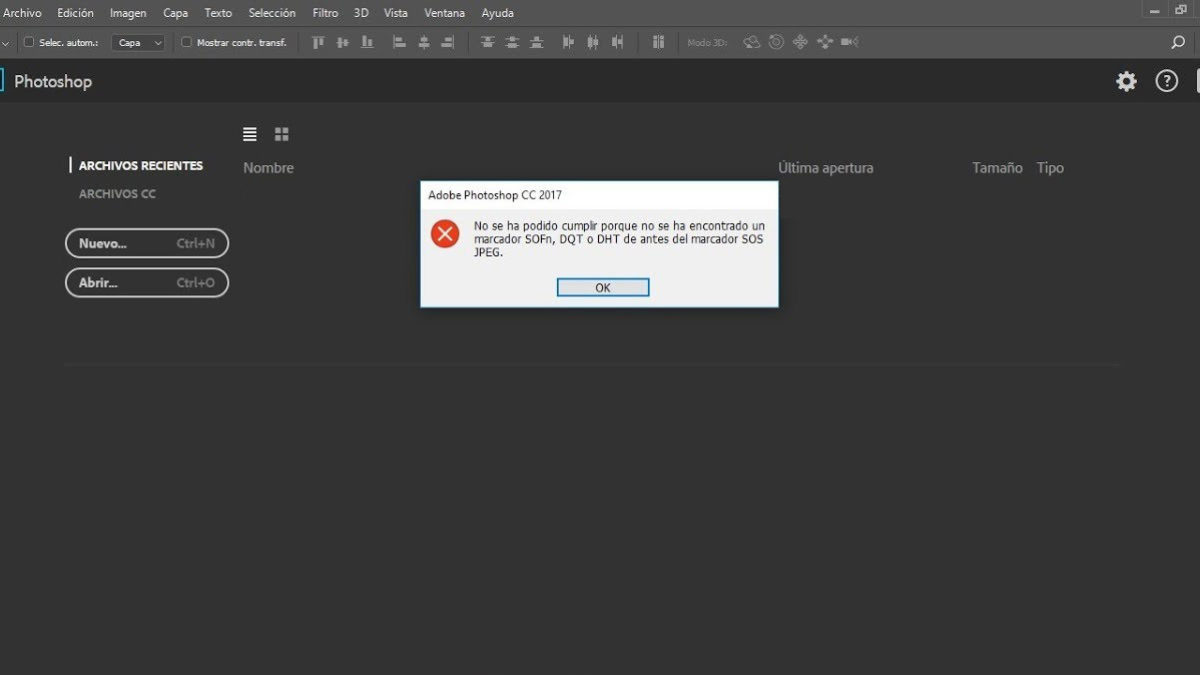The image size is (1200, 675).
Task: Open the 3D menu
Action: coord(361,13)
